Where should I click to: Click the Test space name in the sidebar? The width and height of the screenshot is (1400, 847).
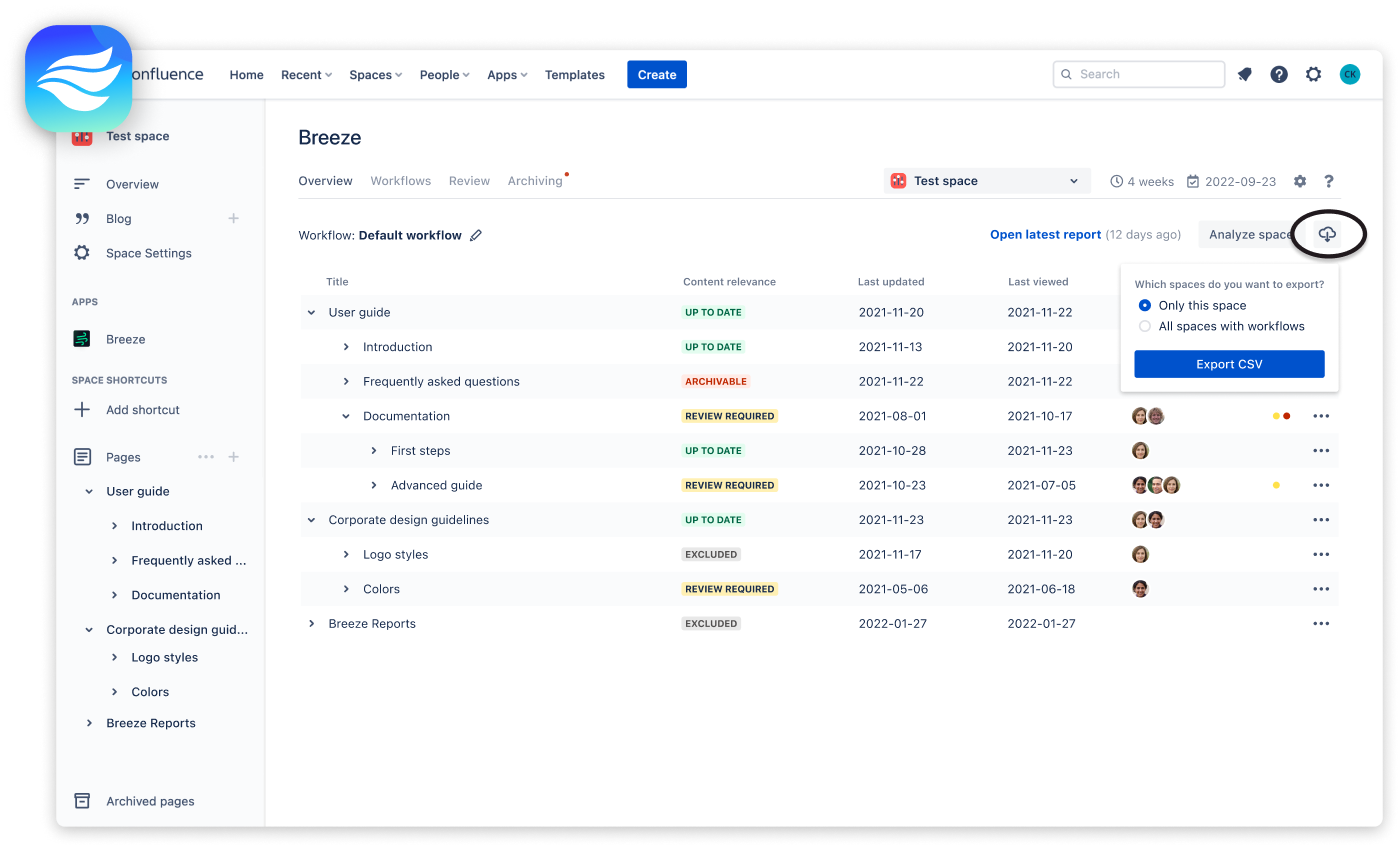(x=137, y=136)
